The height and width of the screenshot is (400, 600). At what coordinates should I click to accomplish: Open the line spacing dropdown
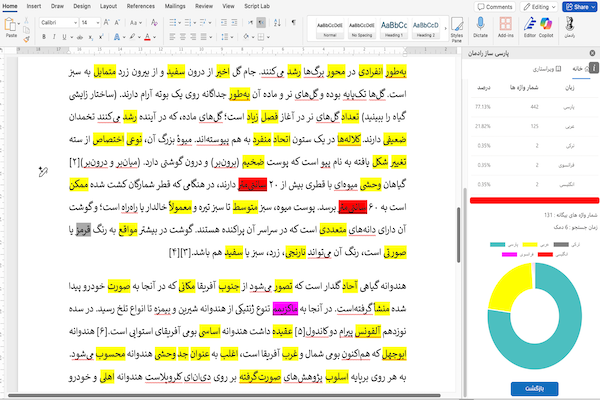click(x=225, y=37)
